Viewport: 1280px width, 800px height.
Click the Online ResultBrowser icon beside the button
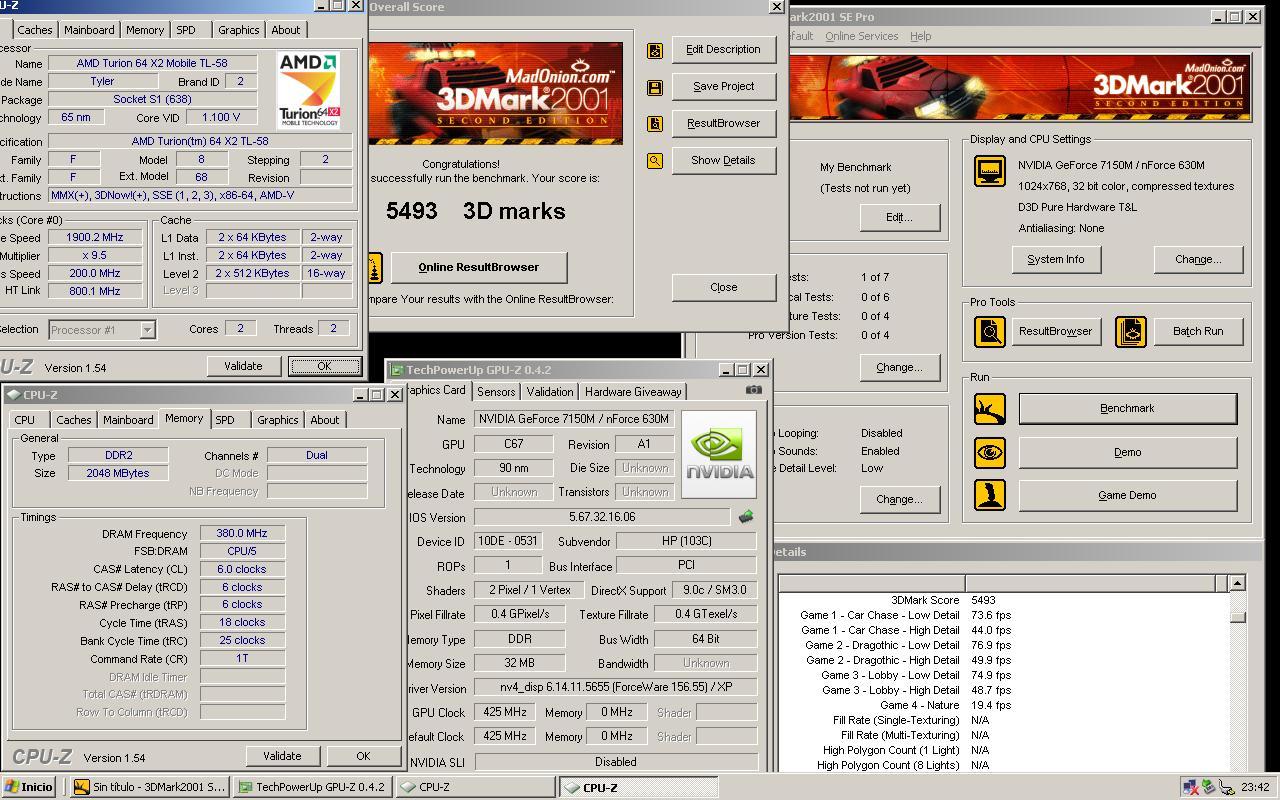click(375, 267)
